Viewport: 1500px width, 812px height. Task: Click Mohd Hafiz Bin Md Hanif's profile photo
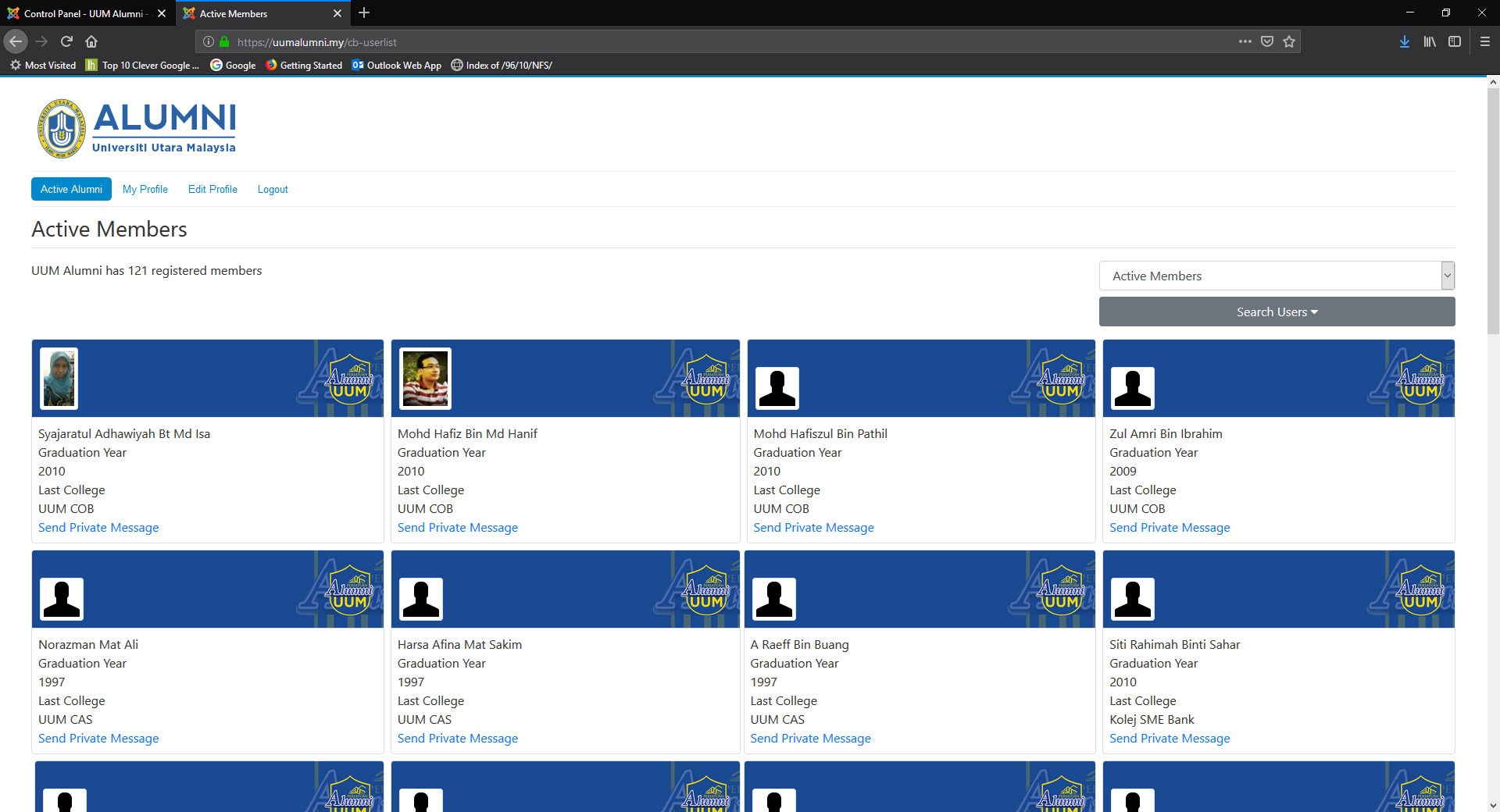coord(426,379)
